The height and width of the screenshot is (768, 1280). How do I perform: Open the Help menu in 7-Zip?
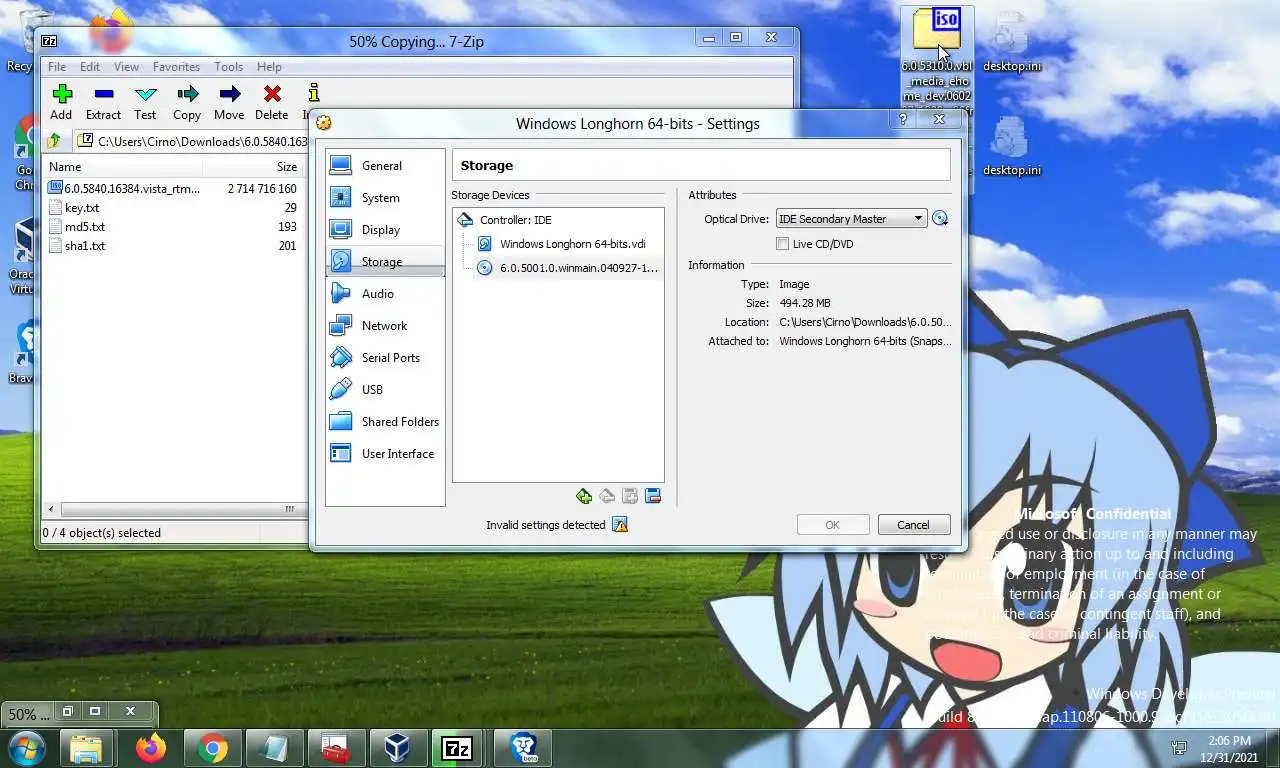tap(269, 67)
